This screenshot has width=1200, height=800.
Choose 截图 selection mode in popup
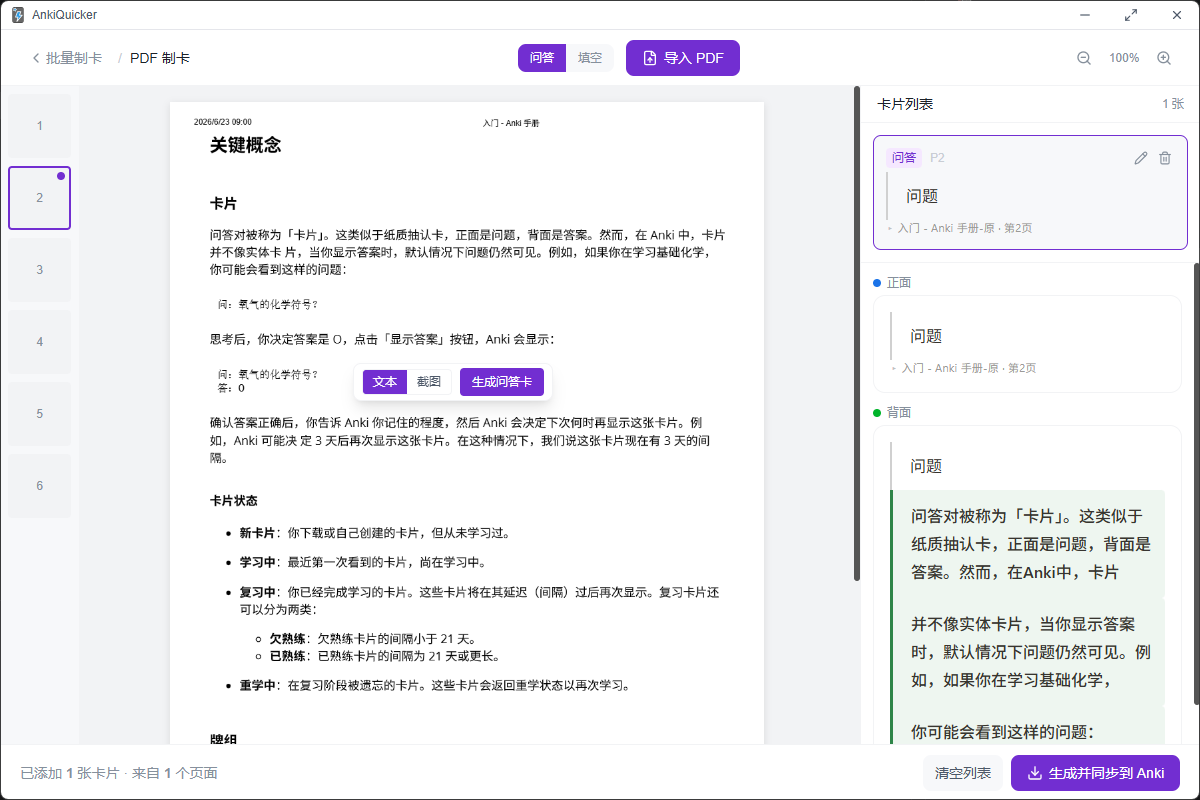[429, 382]
